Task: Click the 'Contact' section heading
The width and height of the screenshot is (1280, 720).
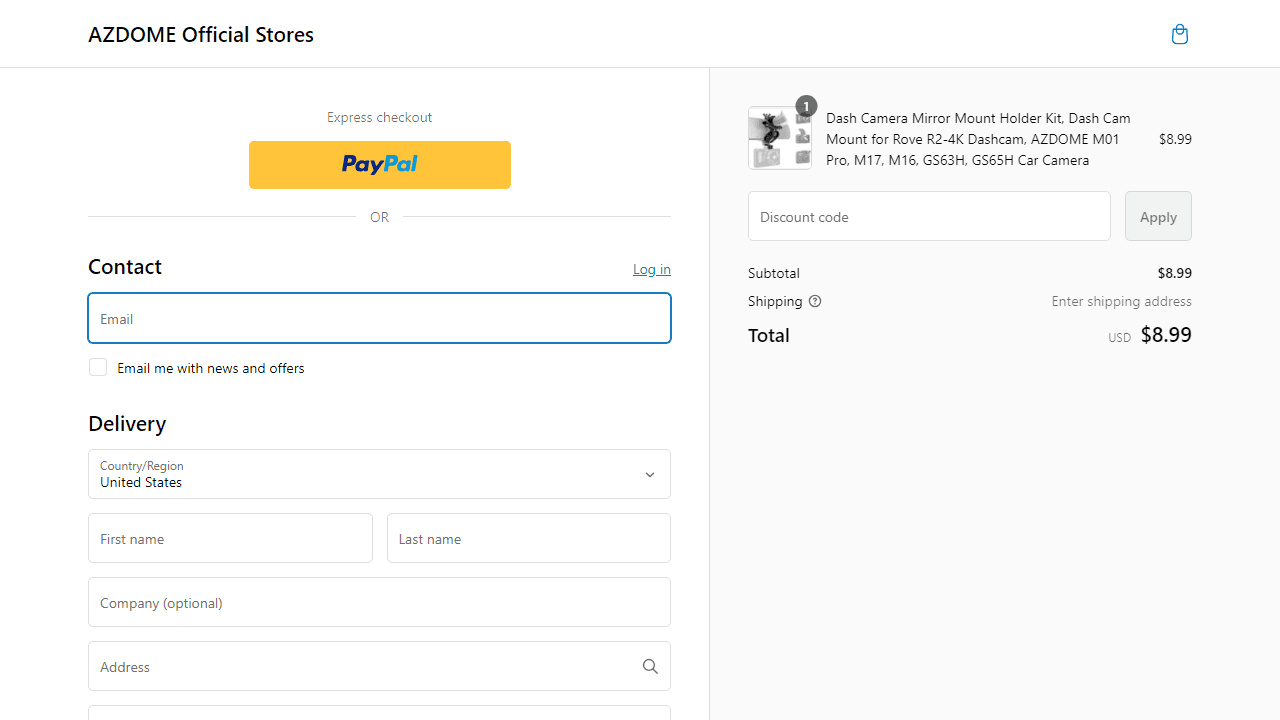Action: click(x=125, y=266)
